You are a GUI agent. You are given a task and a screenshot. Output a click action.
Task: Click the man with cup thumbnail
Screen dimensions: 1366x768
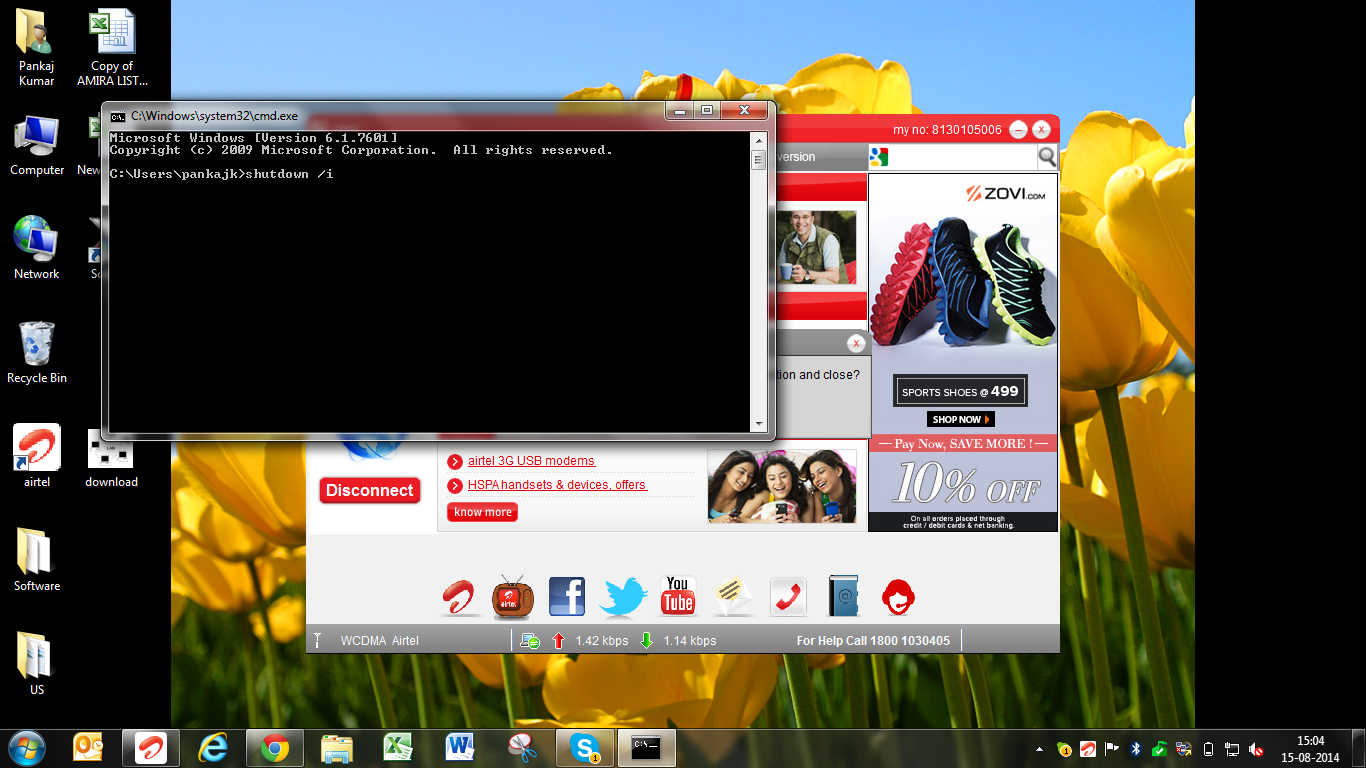(x=816, y=246)
